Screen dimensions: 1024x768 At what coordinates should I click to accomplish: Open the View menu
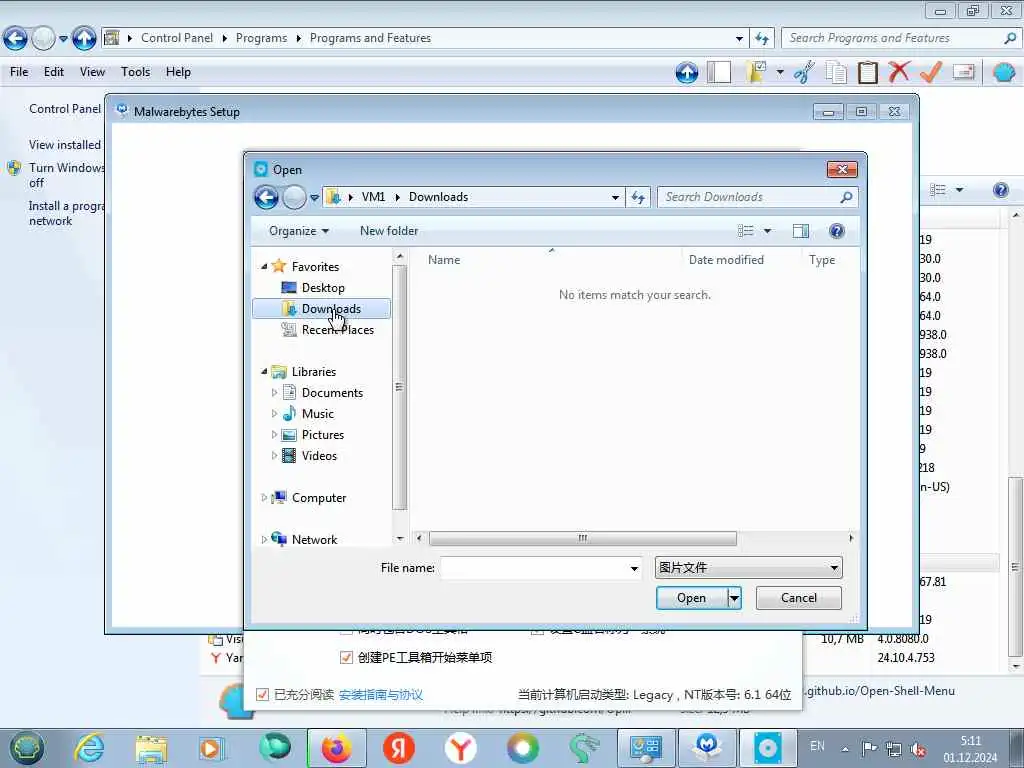pos(92,72)
